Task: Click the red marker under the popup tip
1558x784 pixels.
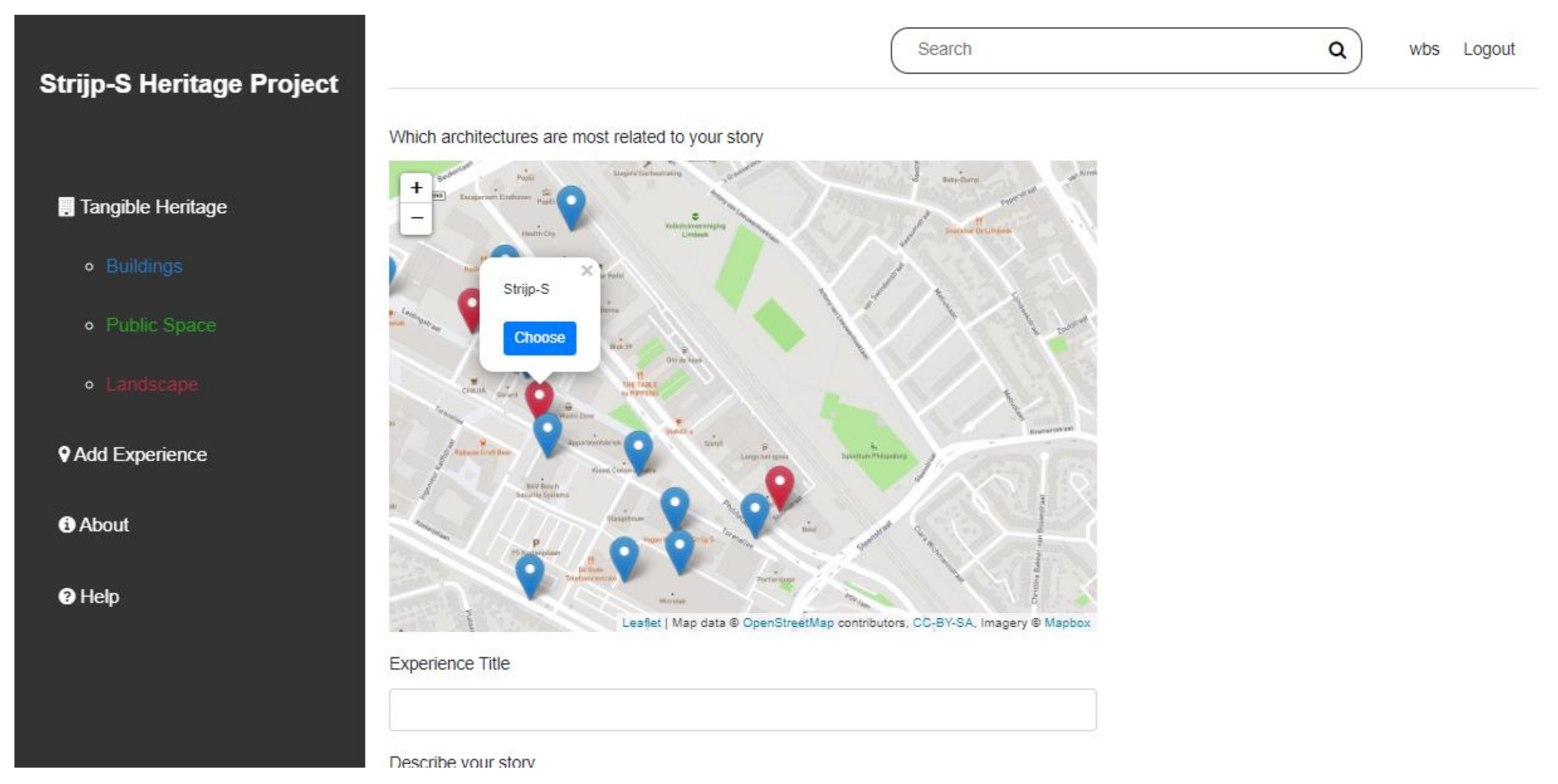Action: click(539, 398)
